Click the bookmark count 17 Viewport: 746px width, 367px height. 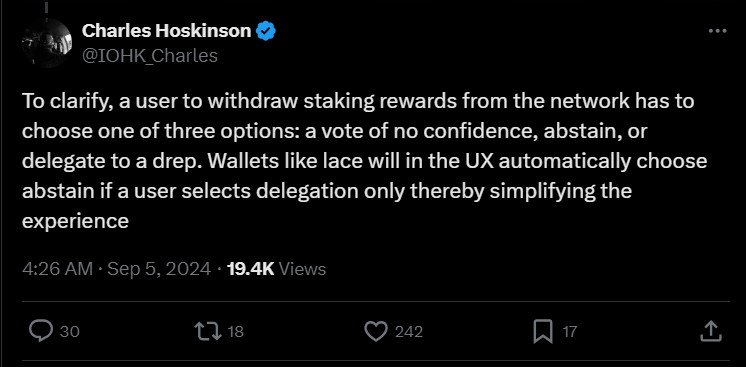(569, 331)
